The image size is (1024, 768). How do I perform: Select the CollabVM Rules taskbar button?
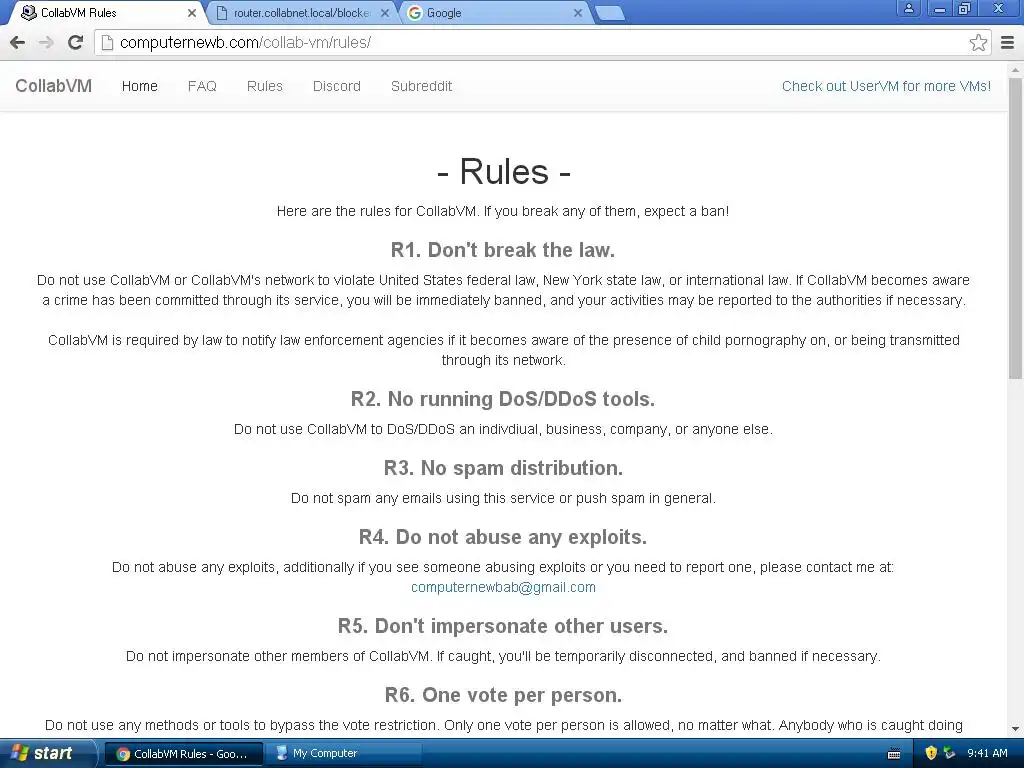(184, 754)
